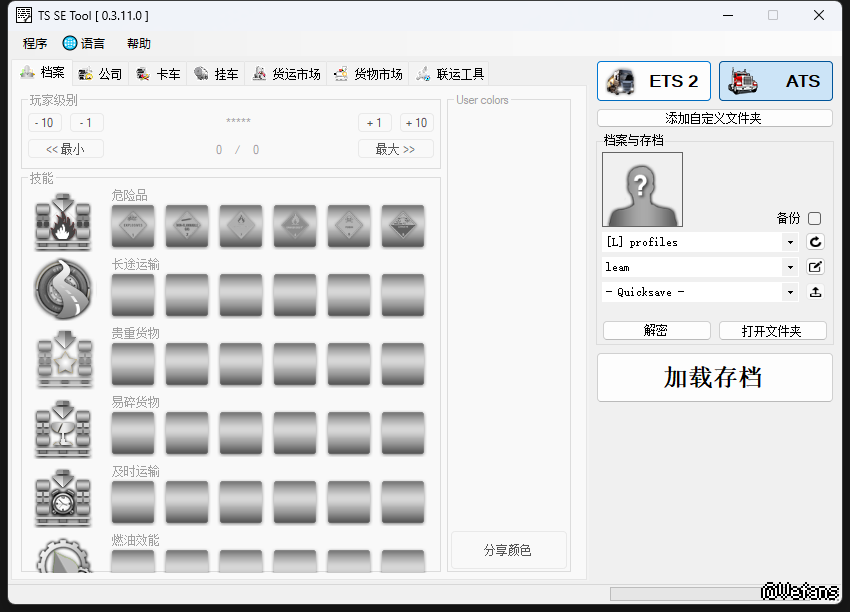Click the large 加载存档 button
This screenshot has width=850, height=612.
click(x=714, y=378)
